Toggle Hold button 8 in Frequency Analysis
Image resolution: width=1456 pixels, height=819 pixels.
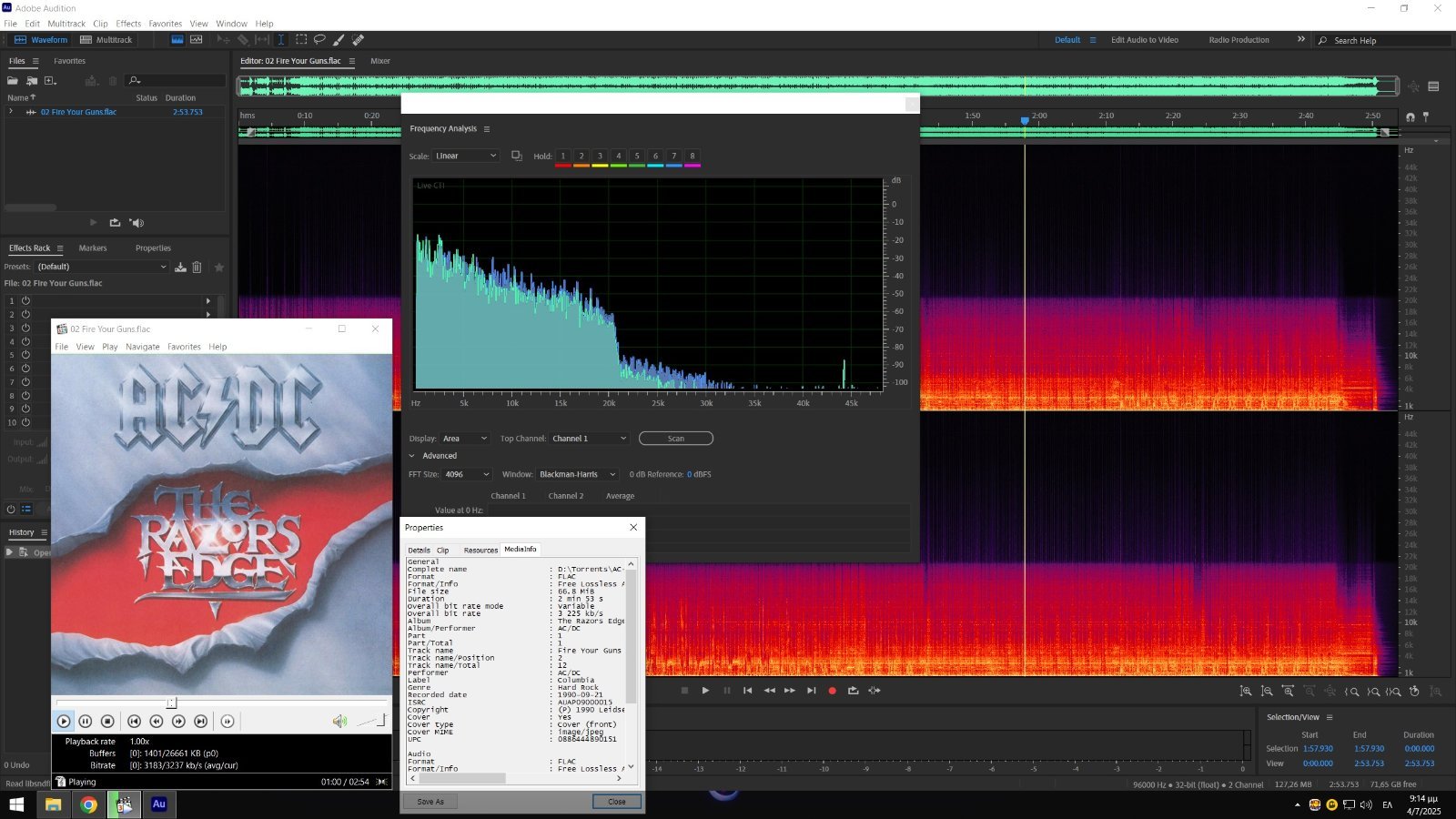tap(693, 157)
